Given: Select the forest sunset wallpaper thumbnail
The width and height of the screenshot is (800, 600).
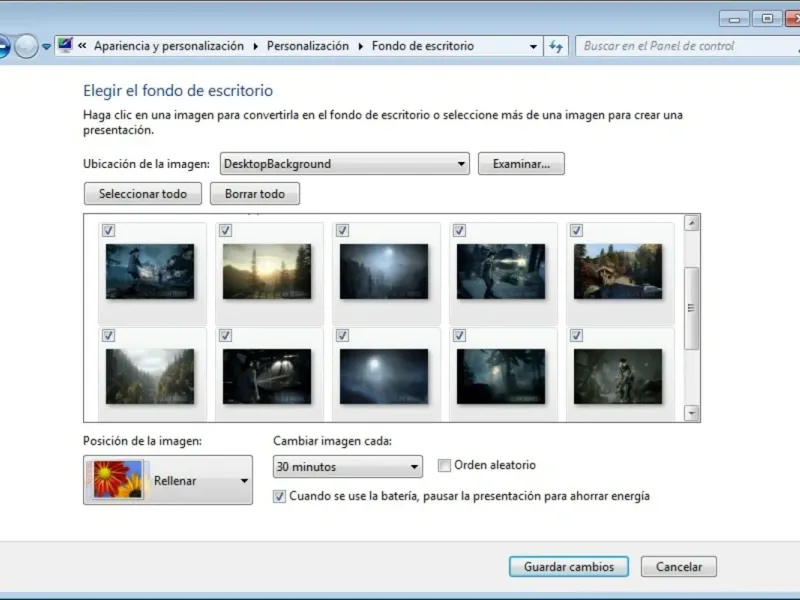Looking at the screenshot, I should pos(267,271).
